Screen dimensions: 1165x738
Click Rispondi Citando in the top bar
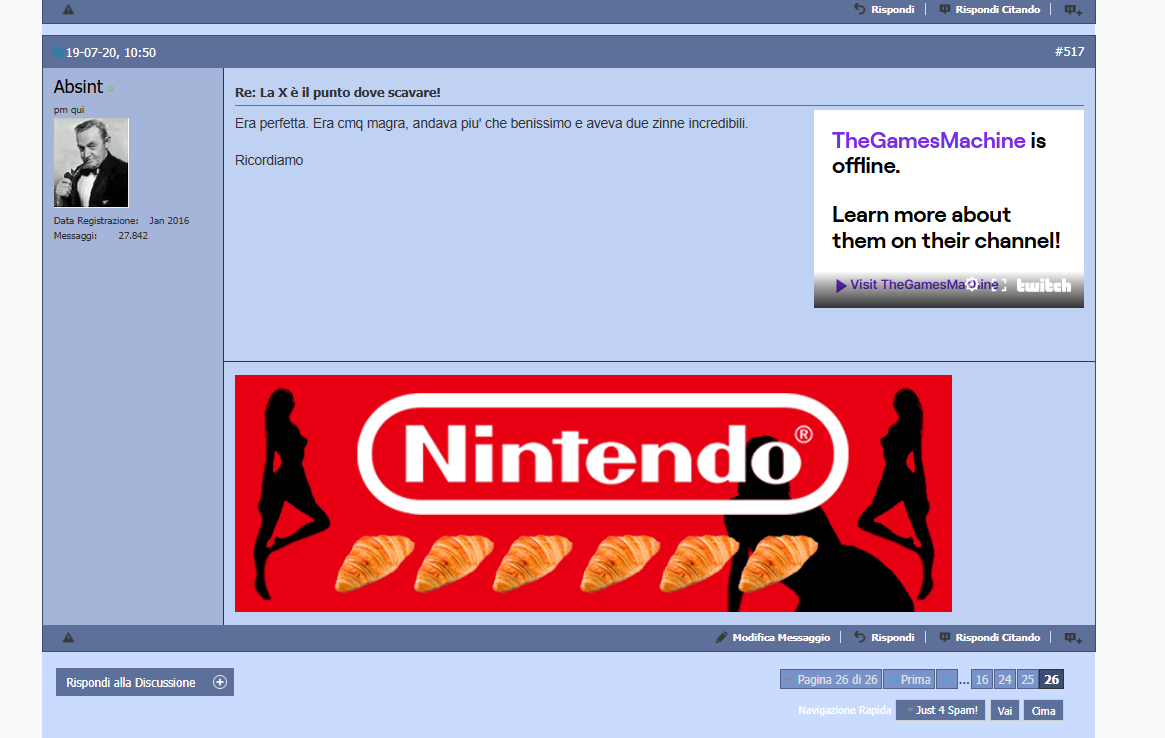click(990, 10)
